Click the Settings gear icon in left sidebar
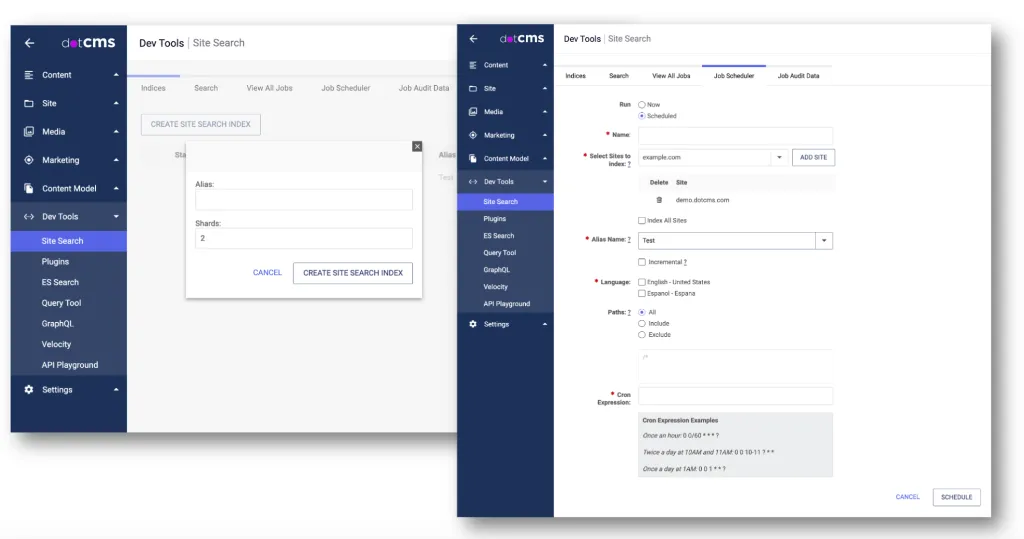This screenshot has height=539, width=1024. coord(29,390)
